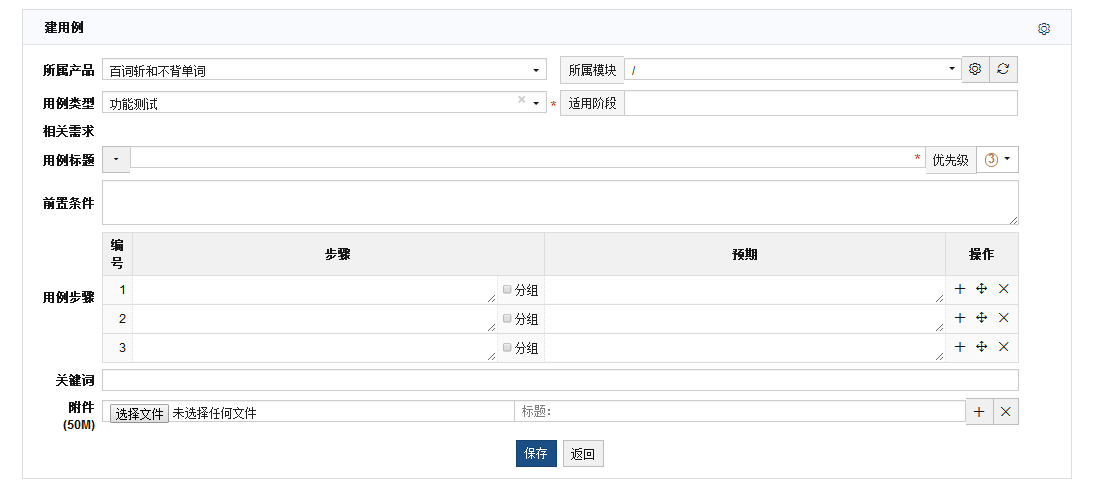Check 分组 for step 3
1100x492 pixels.
pos(507,347)
